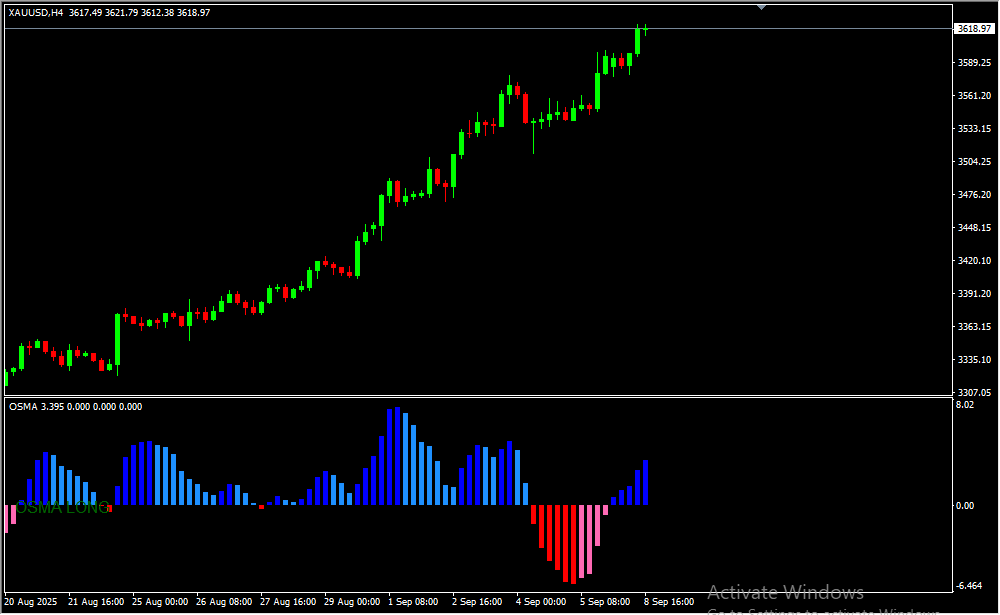Viewport: 1000px width, 615px height.
Task: Click the green OSMA LONG text label
Action: (x=63, y=508)
